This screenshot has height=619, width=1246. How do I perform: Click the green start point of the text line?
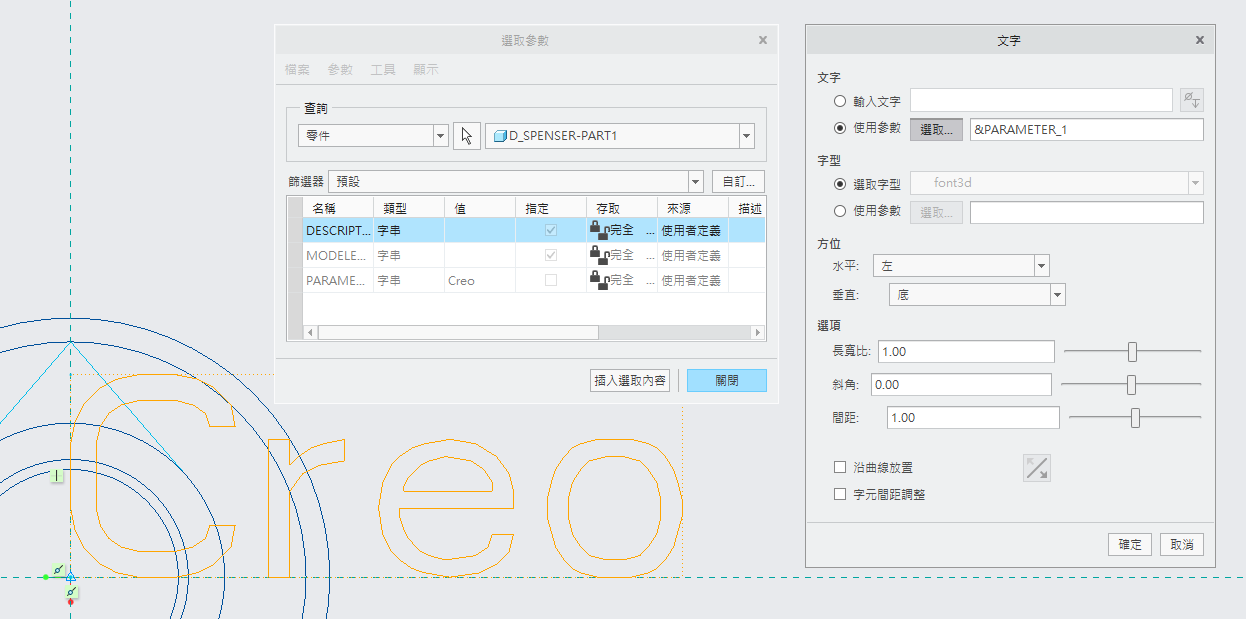[x=46, y=577]
